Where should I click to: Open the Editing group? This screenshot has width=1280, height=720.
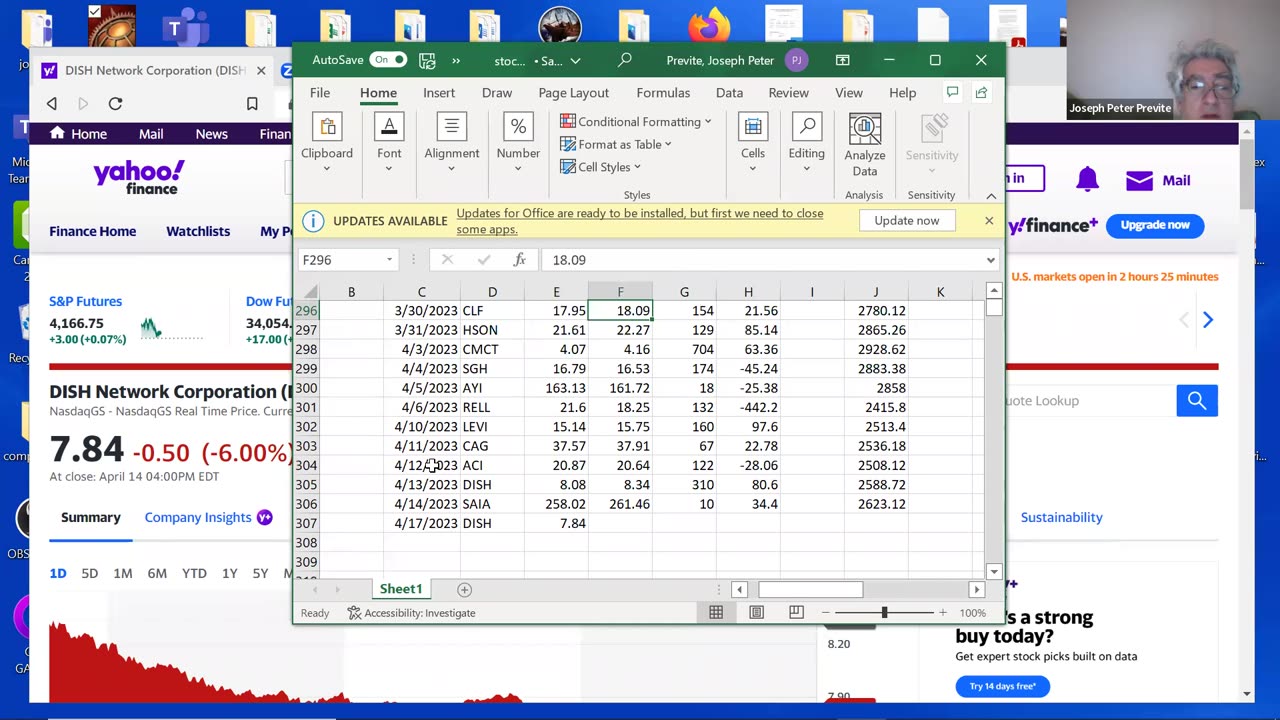[806, 142]
